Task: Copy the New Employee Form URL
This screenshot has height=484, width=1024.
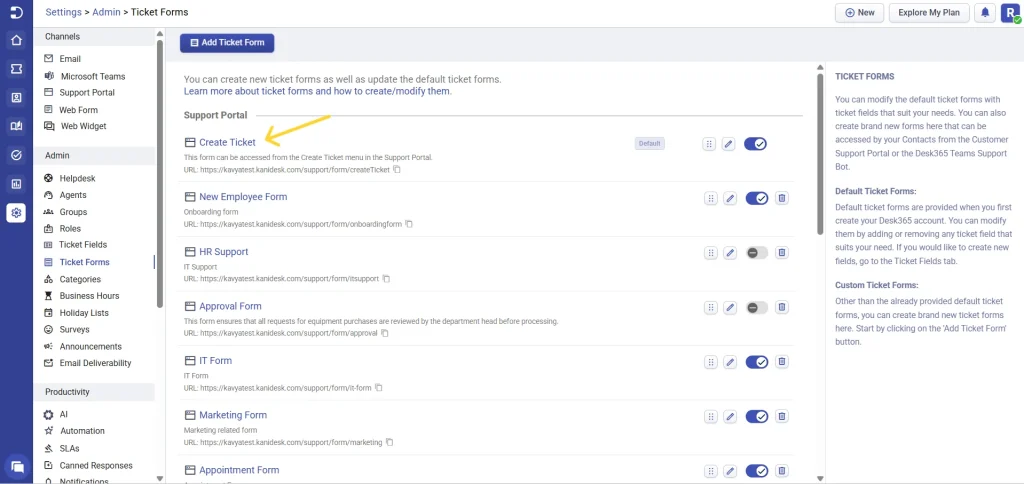Action: click(x=409, y=224)
